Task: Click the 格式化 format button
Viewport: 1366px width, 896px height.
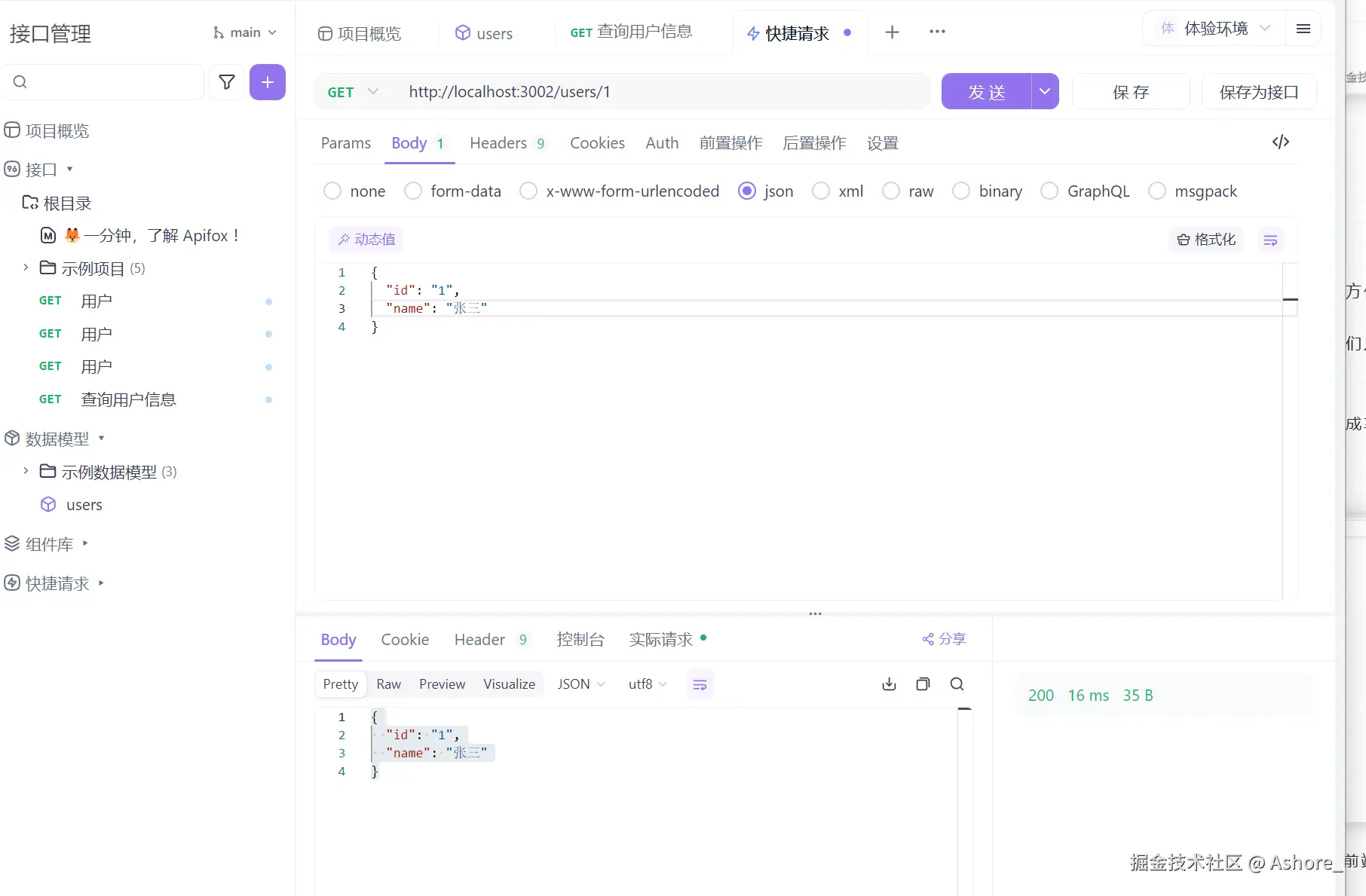Action: [1206, 240]
